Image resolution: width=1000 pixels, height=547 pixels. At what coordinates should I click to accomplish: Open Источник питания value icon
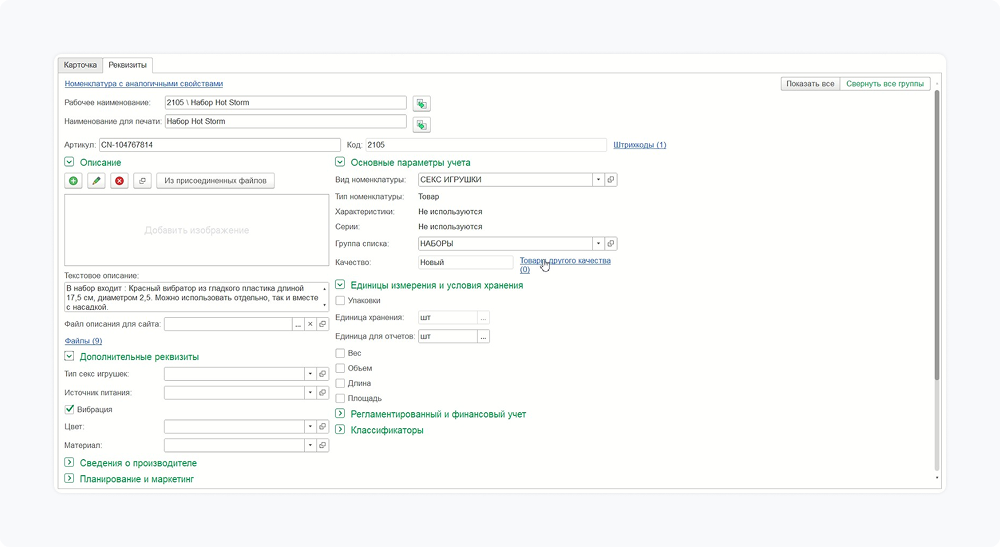[x=323, y=393]
